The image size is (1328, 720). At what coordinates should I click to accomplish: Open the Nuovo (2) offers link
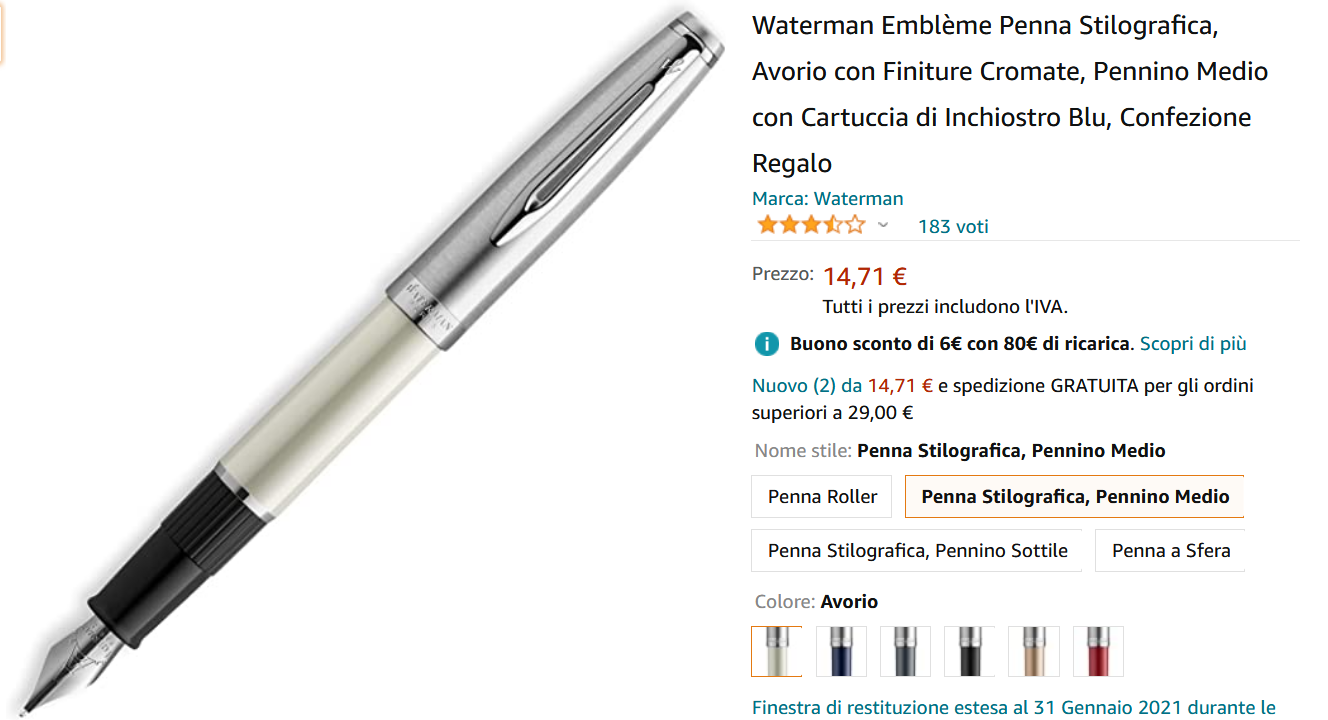[x=794, y=385]
